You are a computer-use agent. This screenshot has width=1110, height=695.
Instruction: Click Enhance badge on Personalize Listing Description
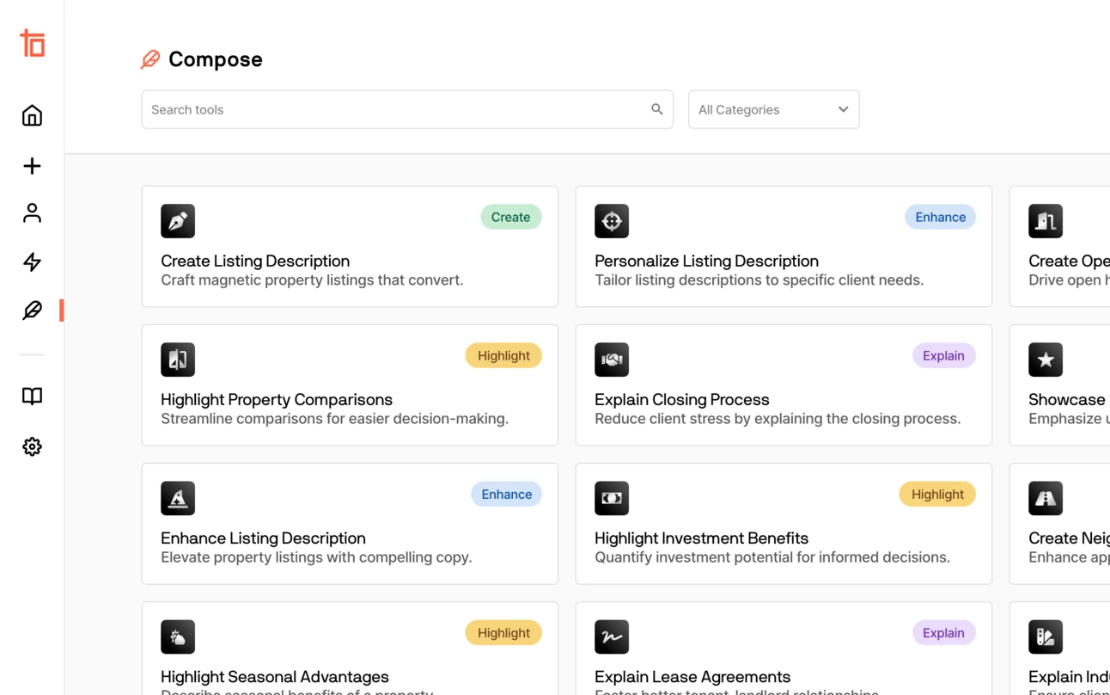point(940,217)
